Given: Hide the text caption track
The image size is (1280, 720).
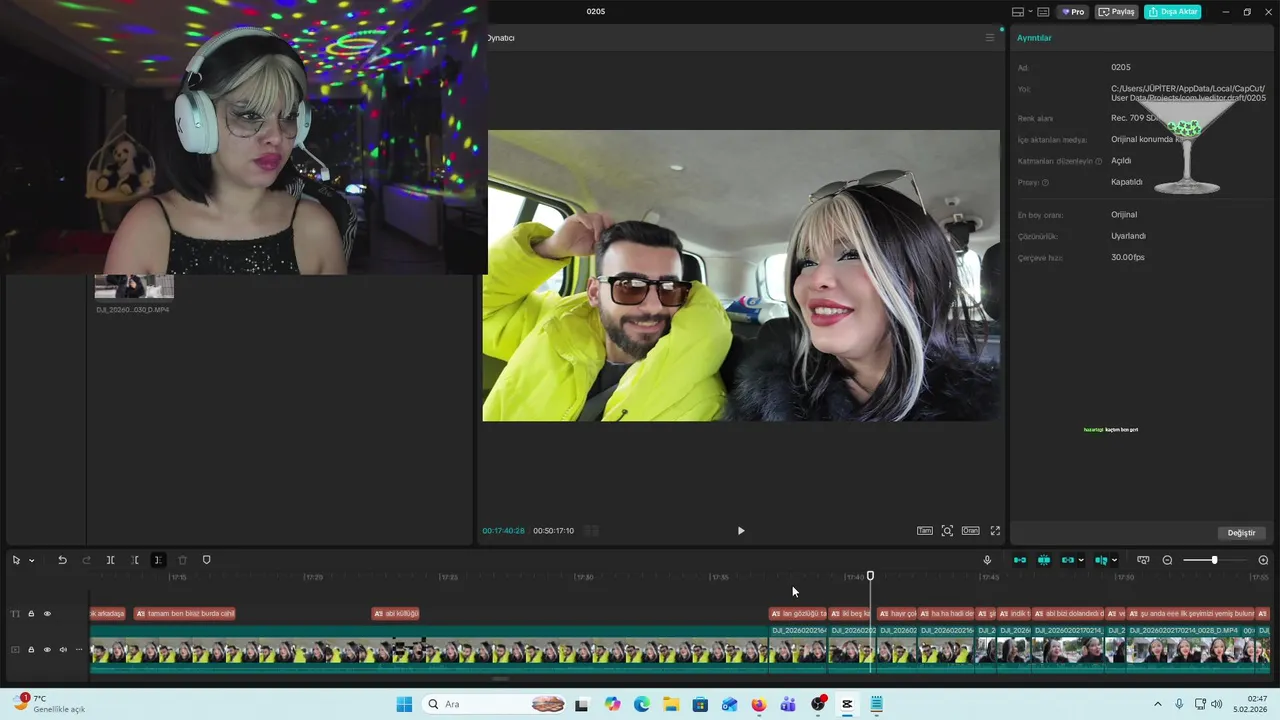Looking at the screenshot, I should click(47, 614).
